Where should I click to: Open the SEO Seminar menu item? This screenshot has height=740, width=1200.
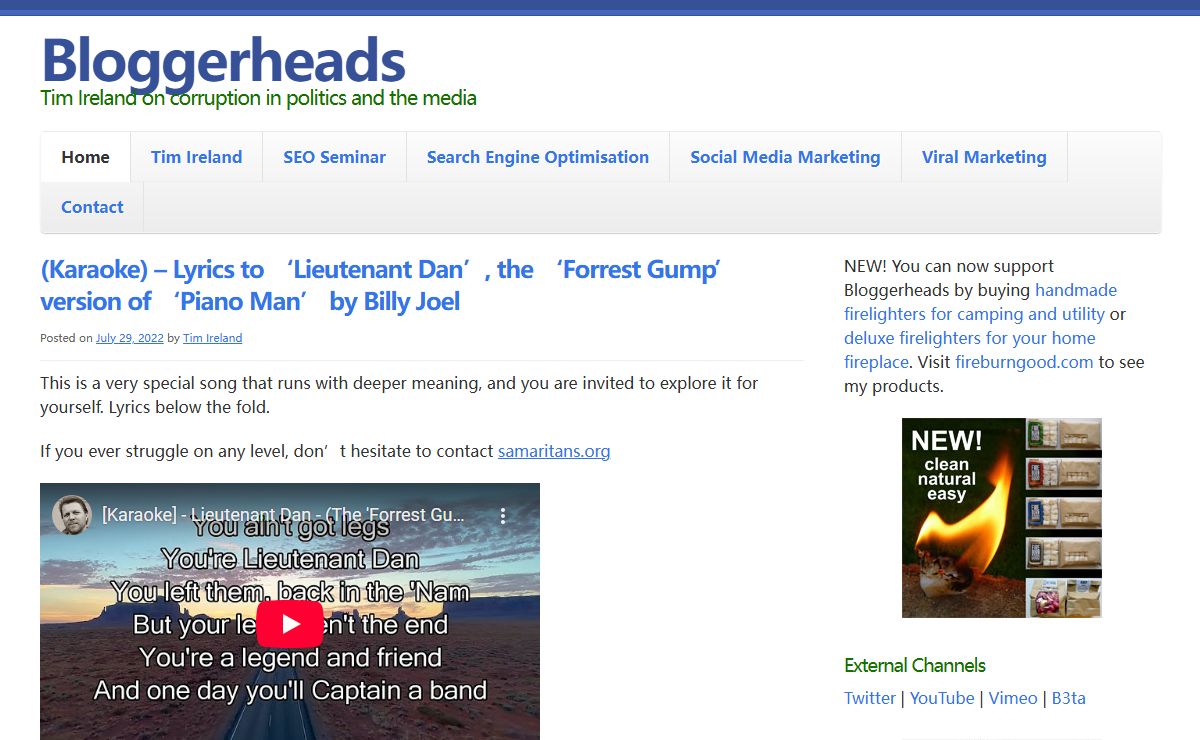point(335,157)
